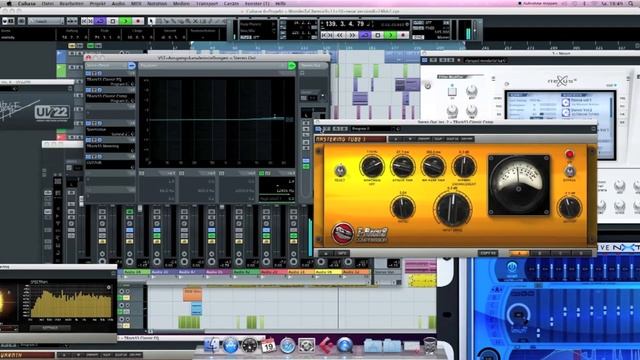Click the Release Time knob

point(433,167)
